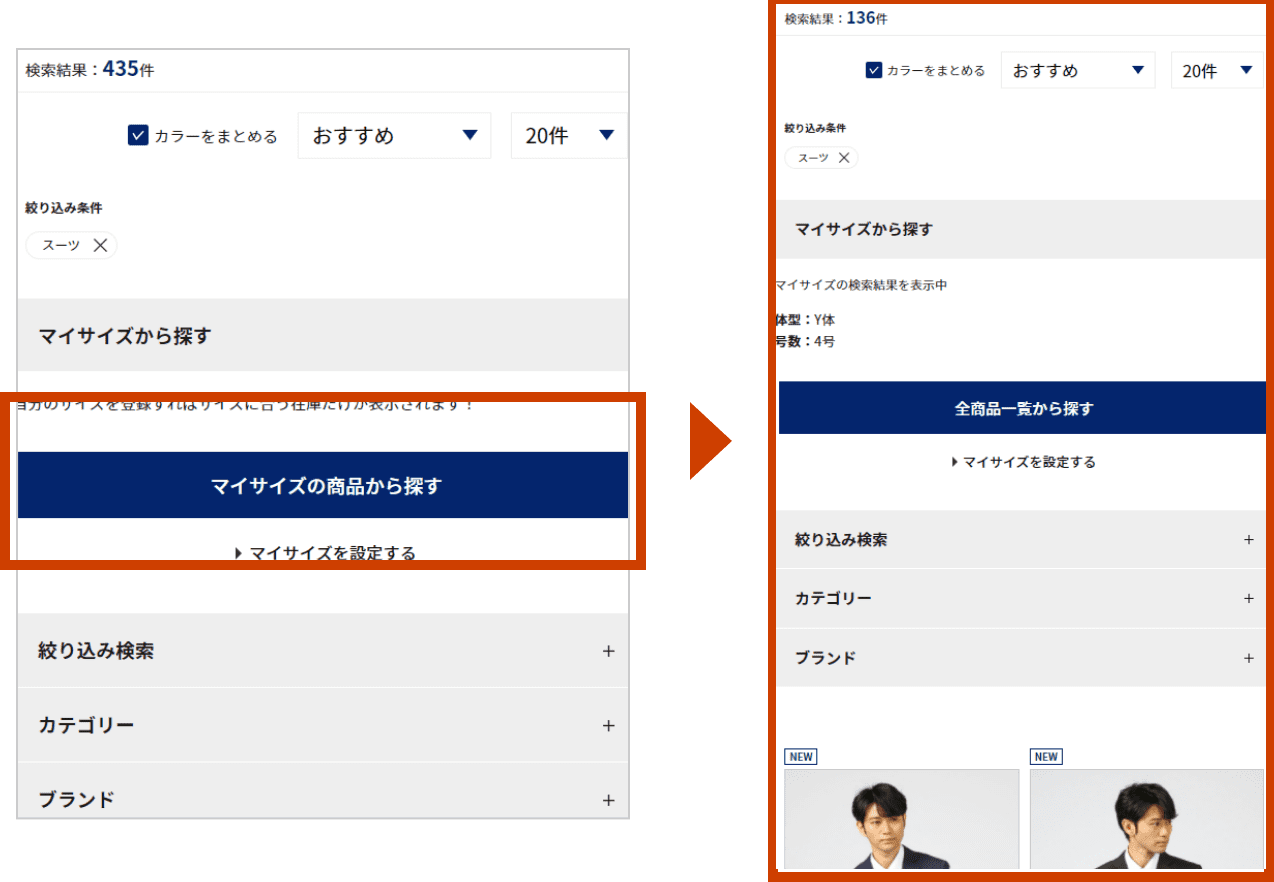Viewport: 1274px width, 882px height.
Task: Uncheck カラーをまとめる checkbox in left panel
Action: (x=138, y=136)
